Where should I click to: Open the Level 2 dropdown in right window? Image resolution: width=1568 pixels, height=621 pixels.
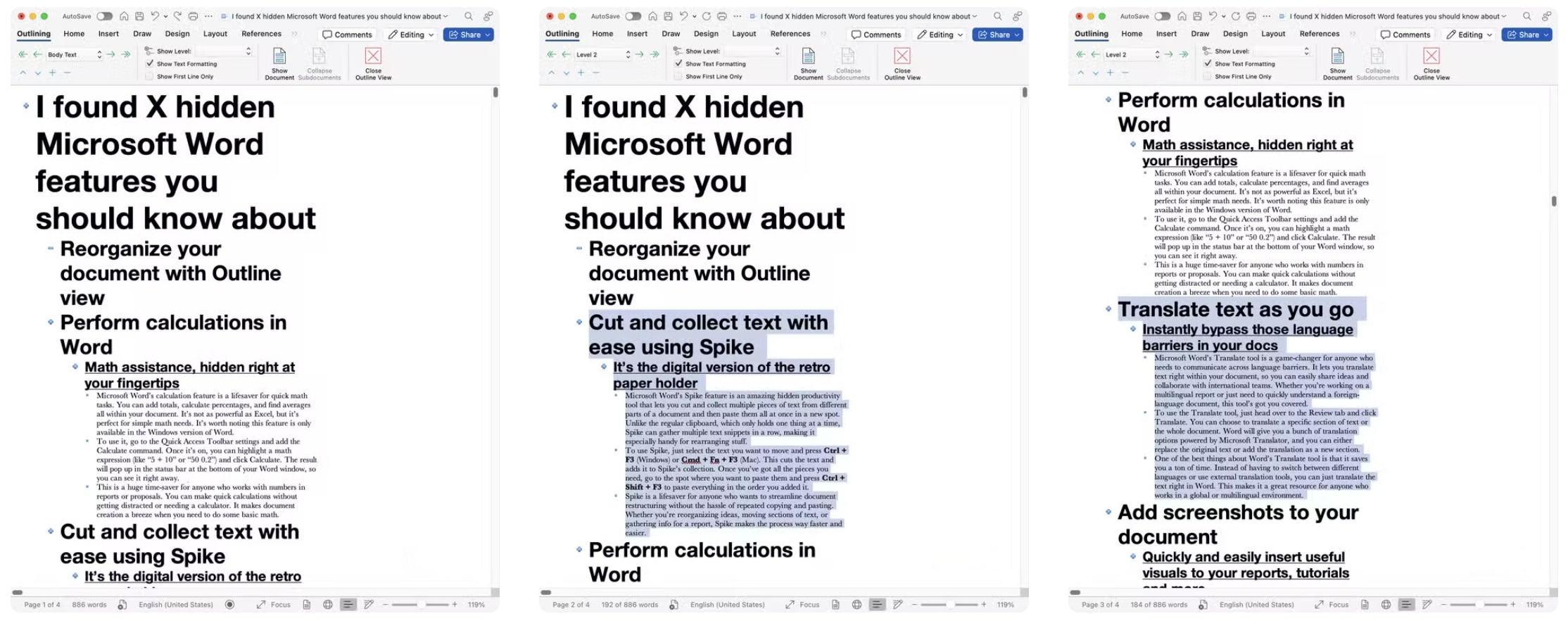point(1132,54)
